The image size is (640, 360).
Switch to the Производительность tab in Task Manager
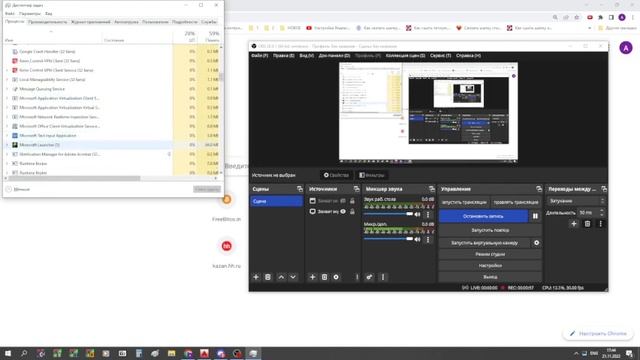click(x=47, y=22)
